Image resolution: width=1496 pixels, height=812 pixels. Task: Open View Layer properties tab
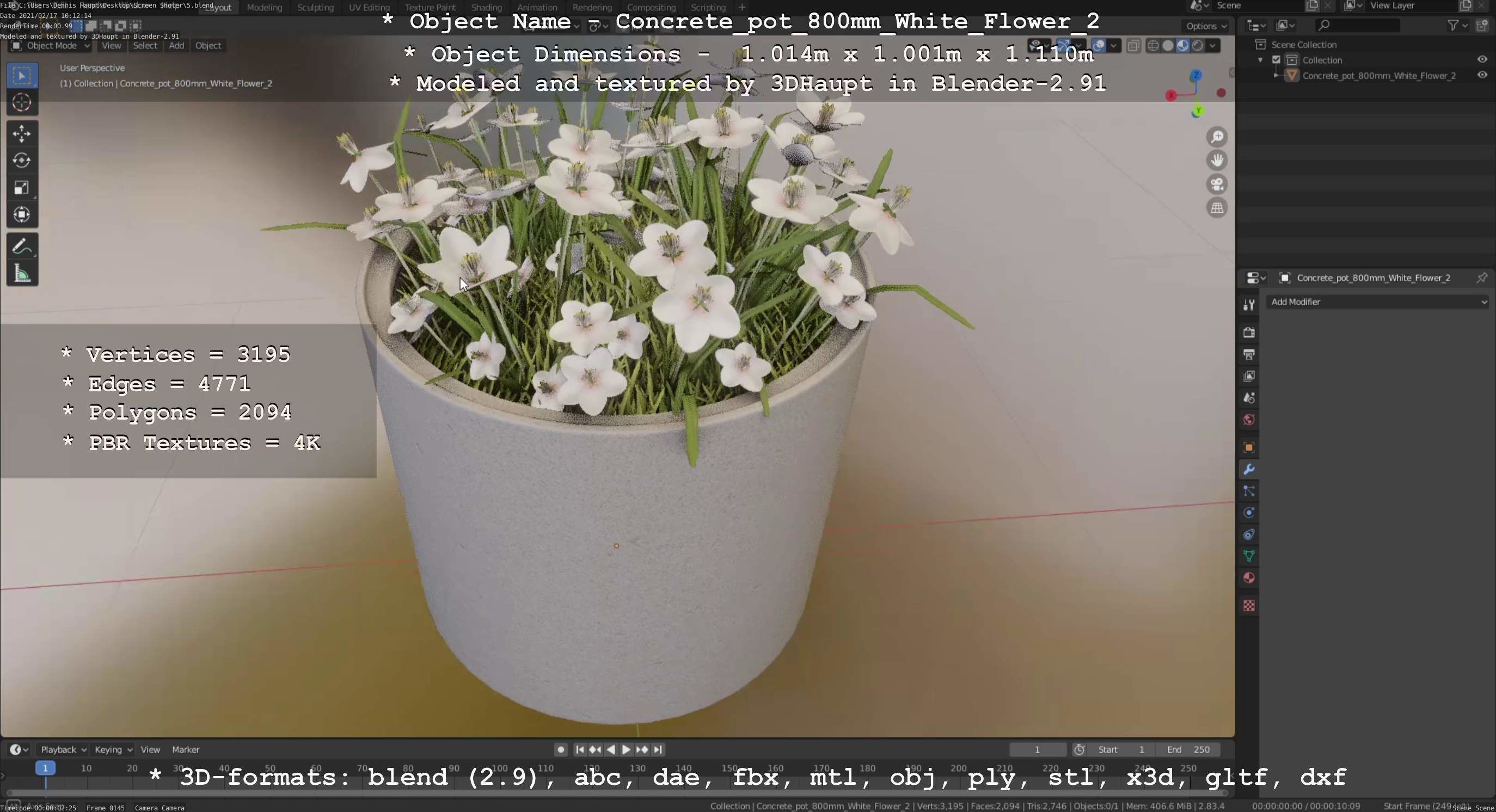click(1249, 376)
